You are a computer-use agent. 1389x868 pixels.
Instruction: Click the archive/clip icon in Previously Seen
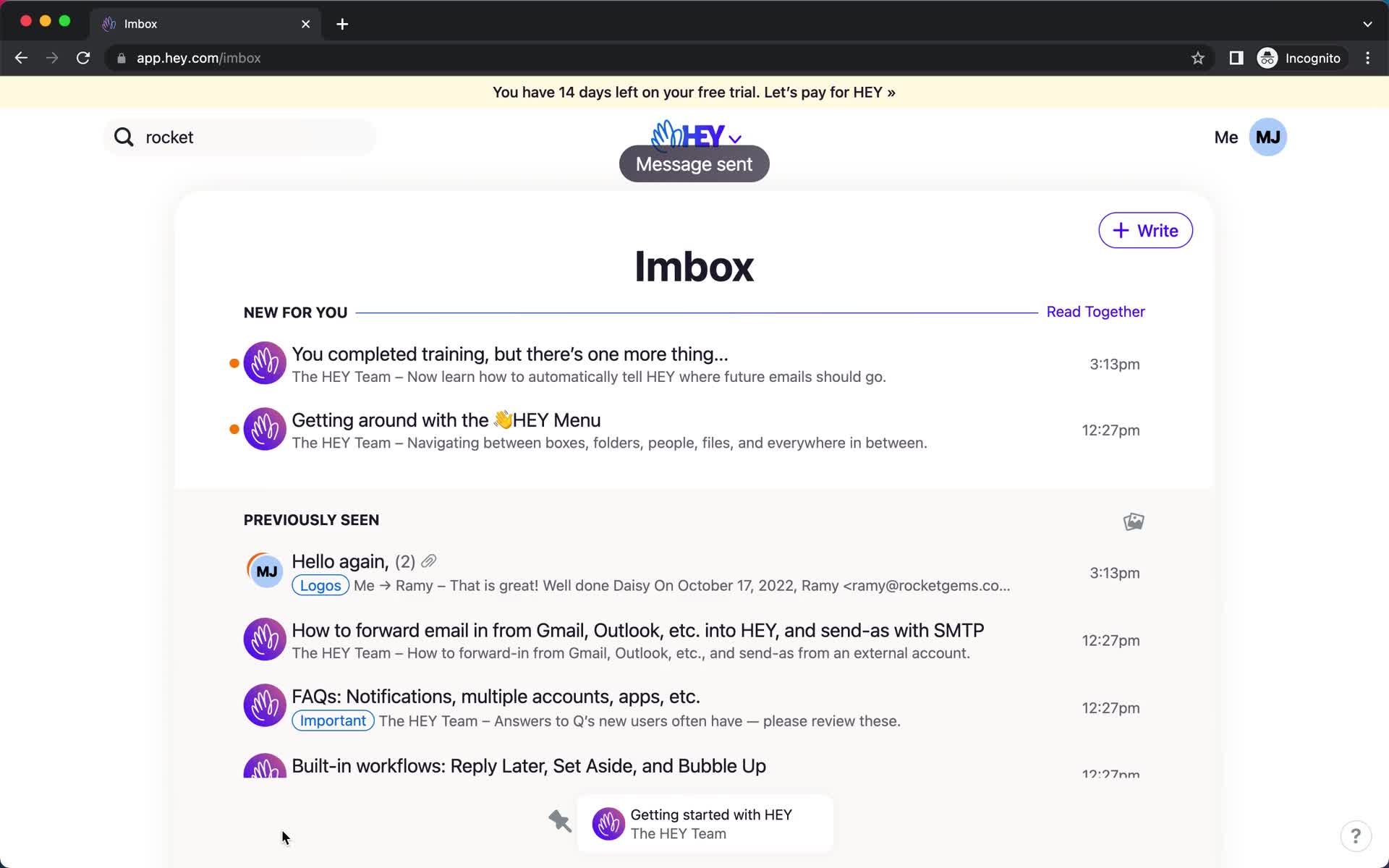(1134, 521)
